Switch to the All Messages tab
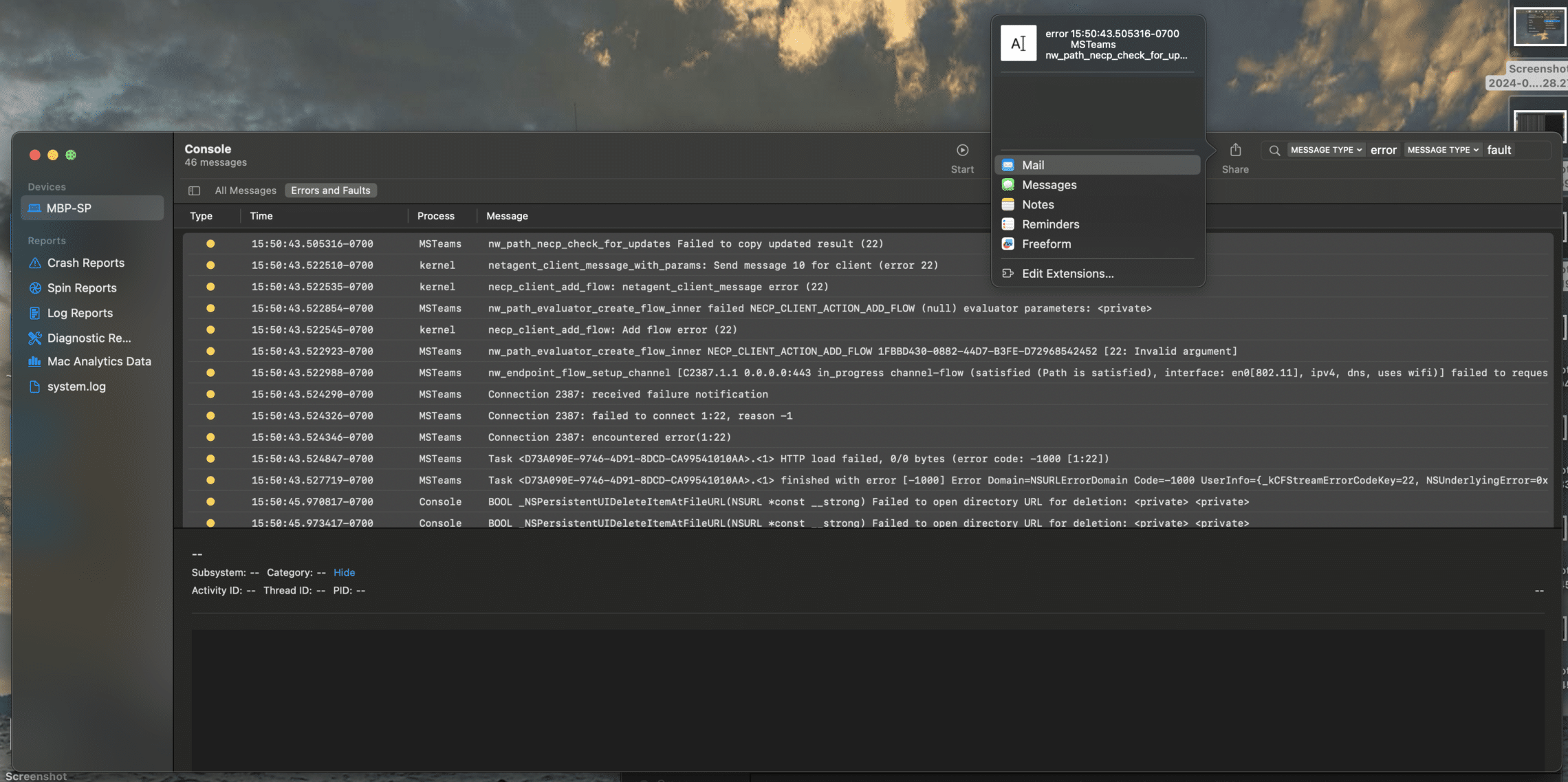 245,190
